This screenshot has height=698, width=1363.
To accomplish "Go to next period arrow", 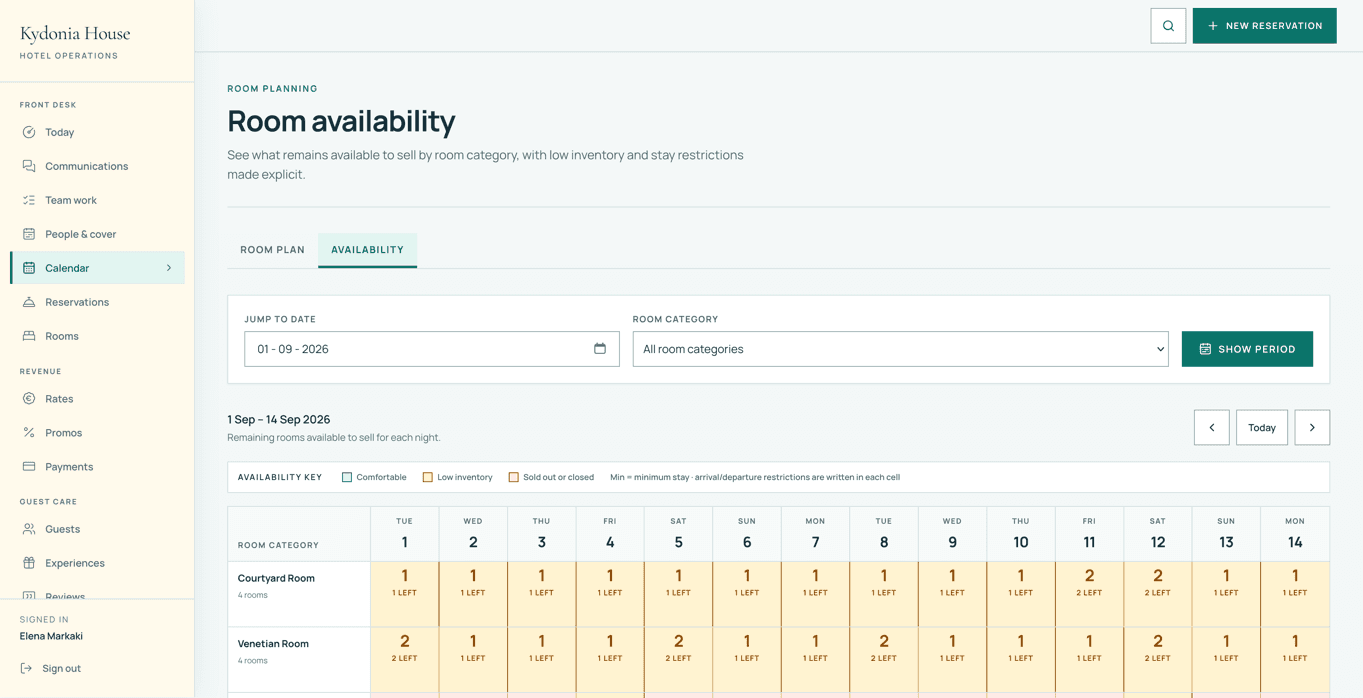I will pos(1312,428).
